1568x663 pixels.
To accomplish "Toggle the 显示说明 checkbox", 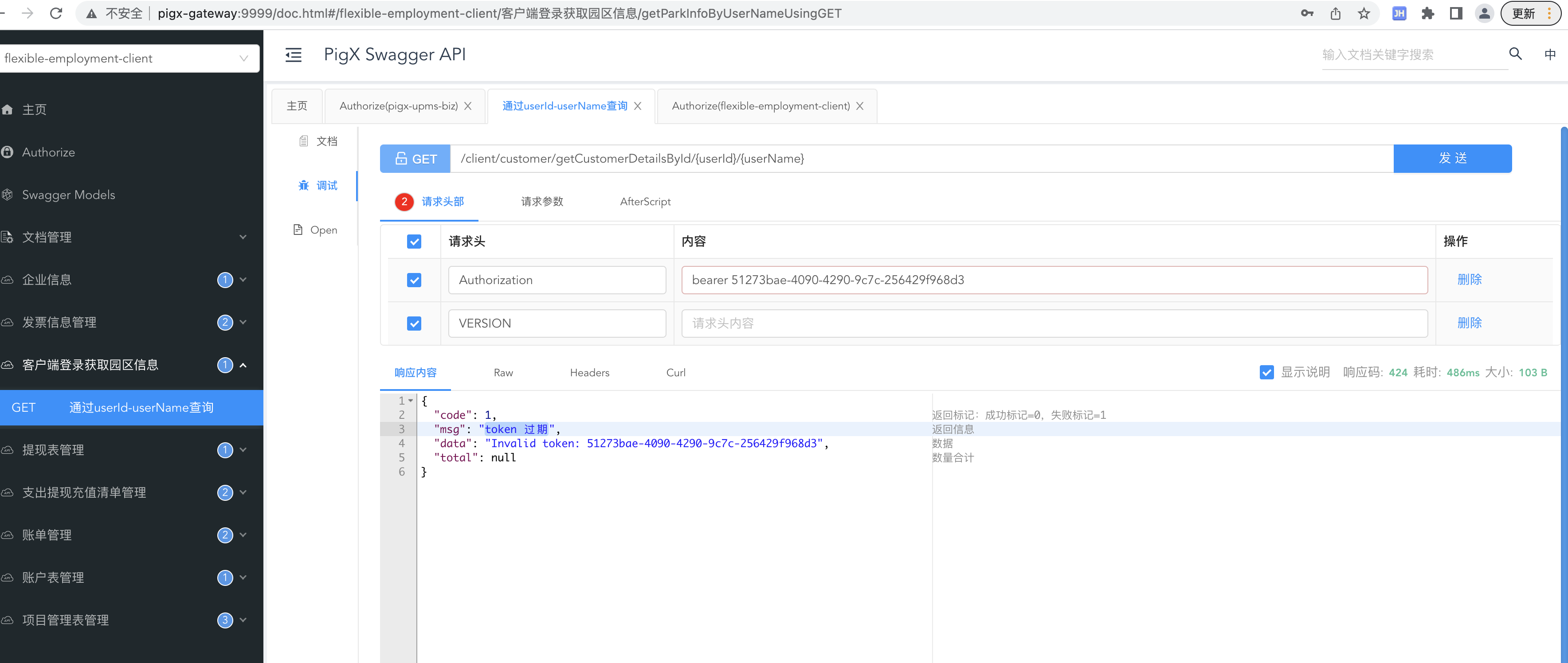I will point(1267,372).
